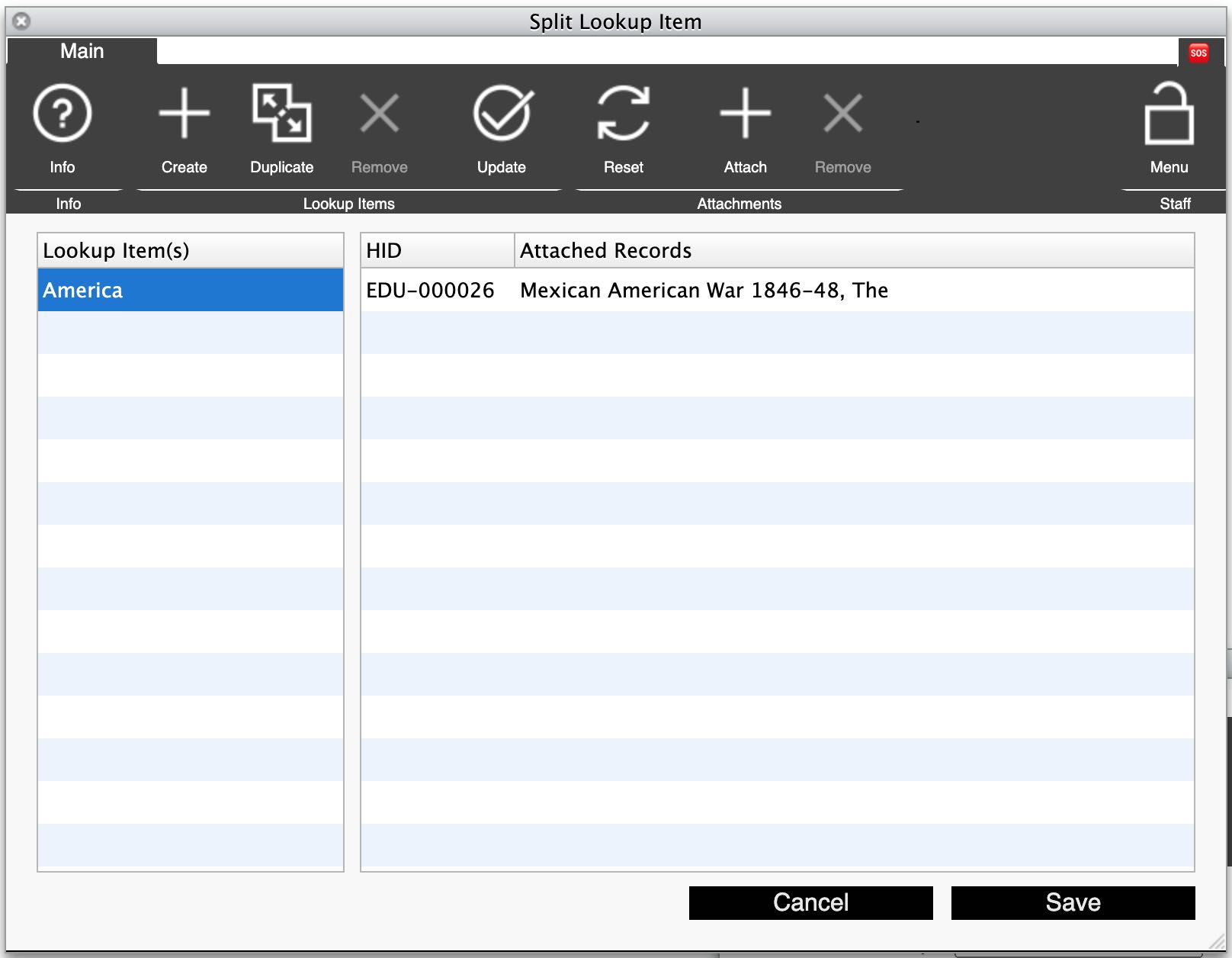The width and height of the screenshot is (1232, 958).
Task: Select the America lookup item
Action: tap(191, 290)
